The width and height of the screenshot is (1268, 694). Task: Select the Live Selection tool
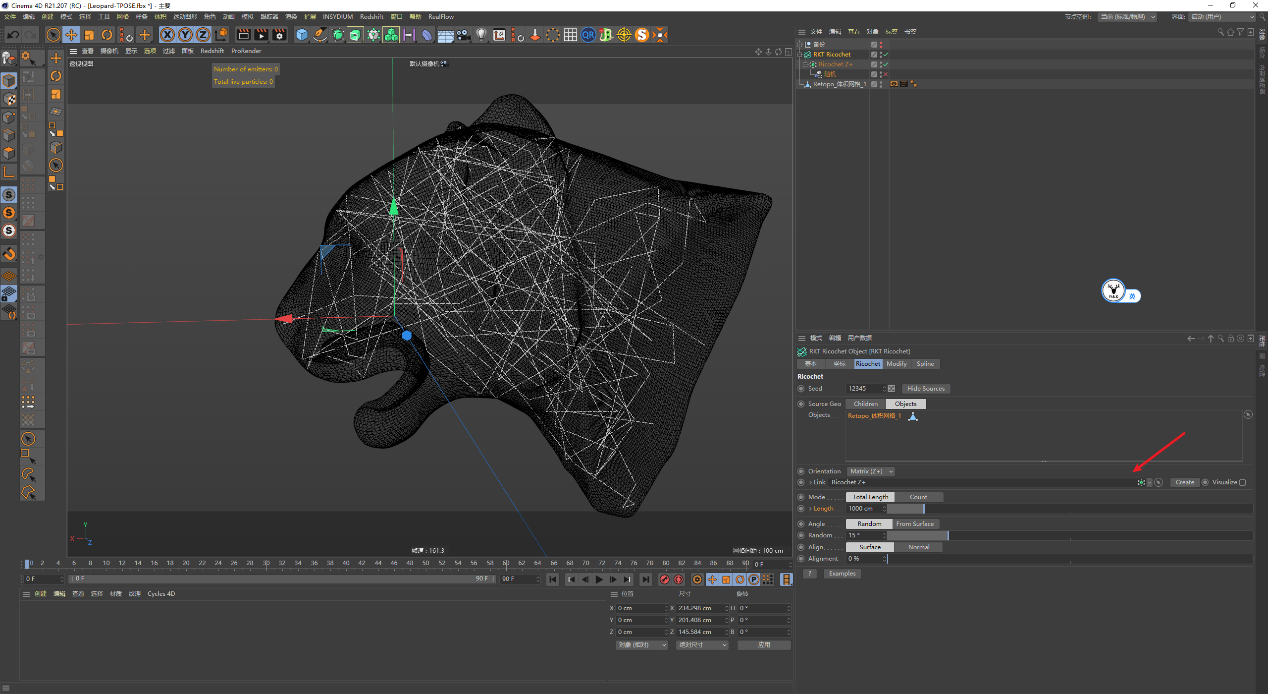[x=52, y=35]
